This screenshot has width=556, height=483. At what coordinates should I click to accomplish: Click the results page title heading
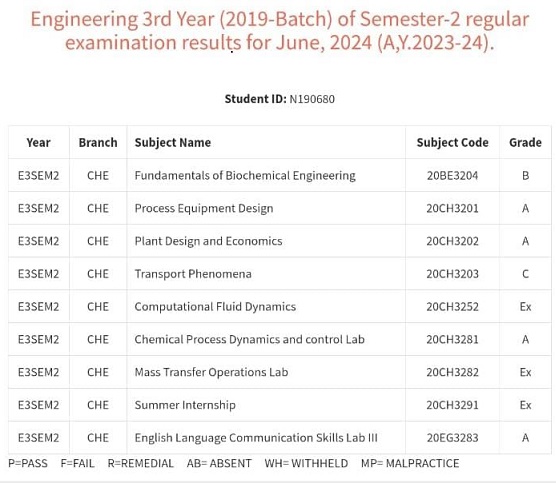(x=280, y=30)
